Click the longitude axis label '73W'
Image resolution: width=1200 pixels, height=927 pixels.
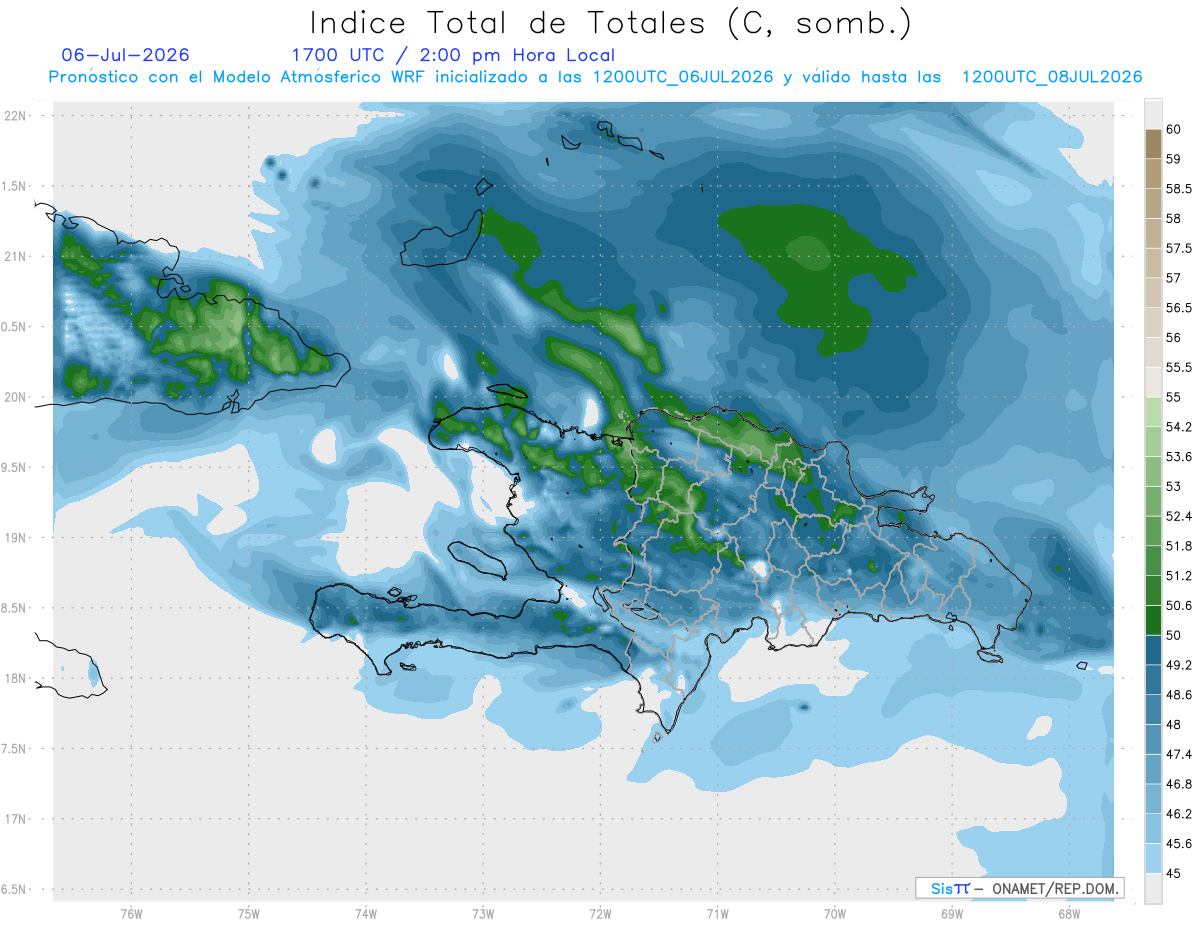pos(483,913)
